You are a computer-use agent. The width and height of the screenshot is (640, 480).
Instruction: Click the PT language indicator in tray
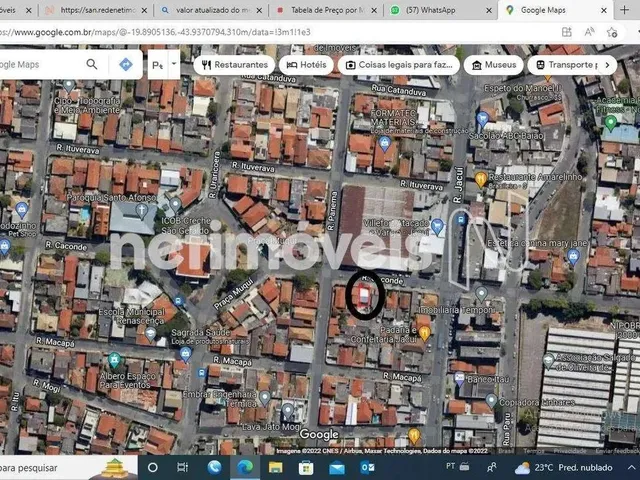point(451,466)
